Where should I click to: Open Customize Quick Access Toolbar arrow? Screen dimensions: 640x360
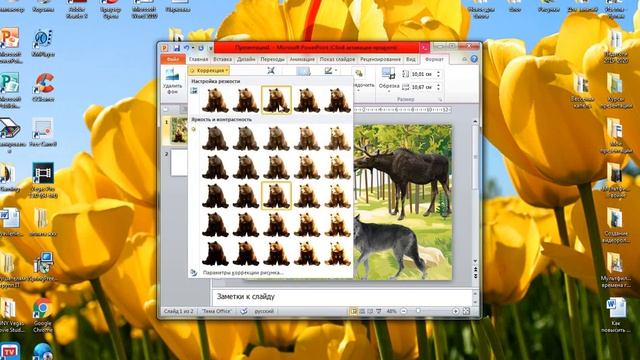click(211, 49)
